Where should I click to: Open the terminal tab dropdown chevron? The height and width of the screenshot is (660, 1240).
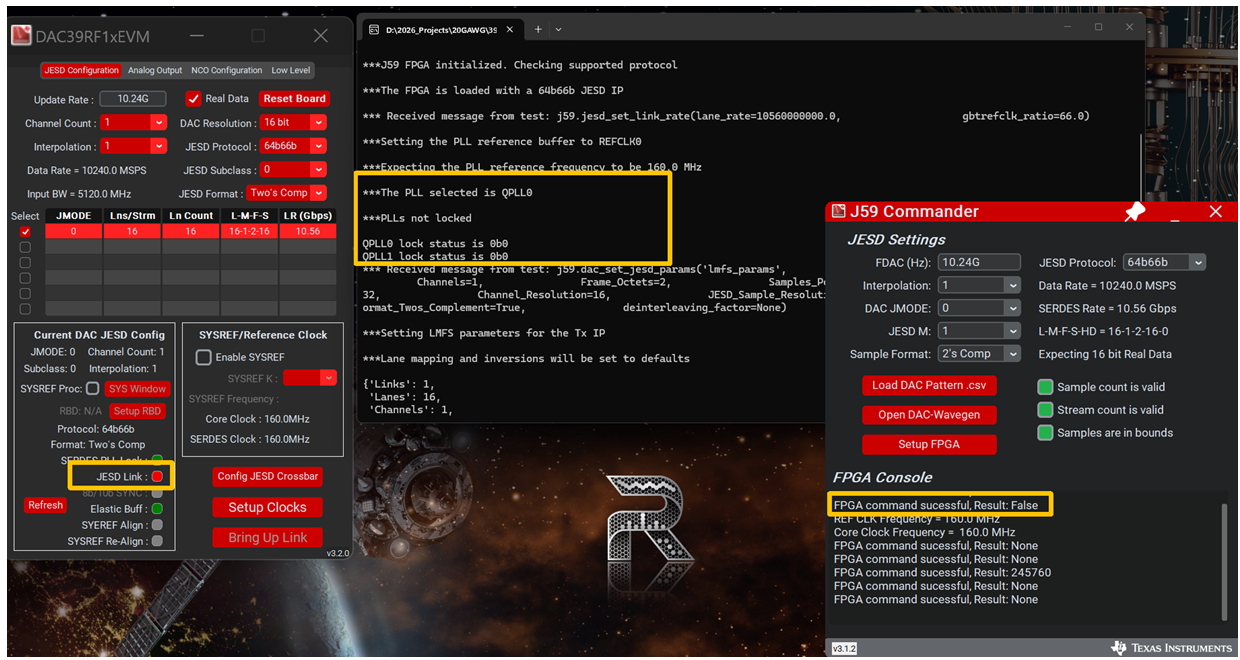coord(560,30)
